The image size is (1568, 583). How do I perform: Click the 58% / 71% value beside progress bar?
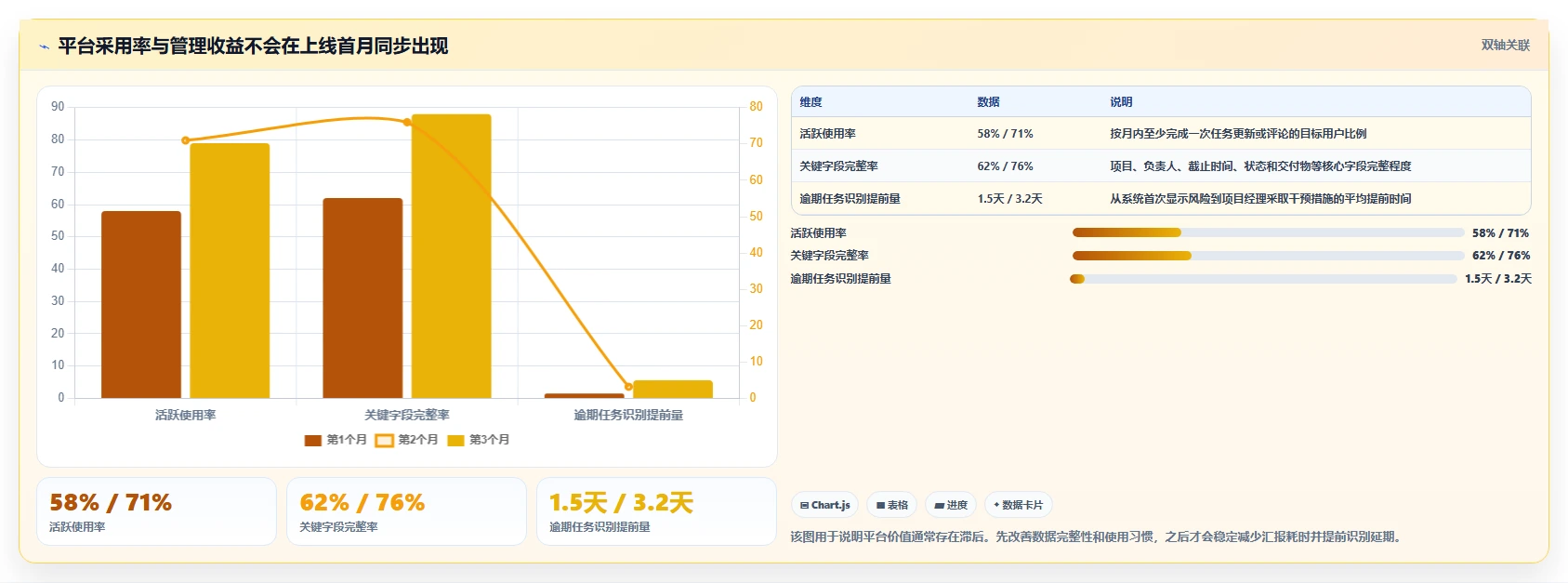point(1500,232)
